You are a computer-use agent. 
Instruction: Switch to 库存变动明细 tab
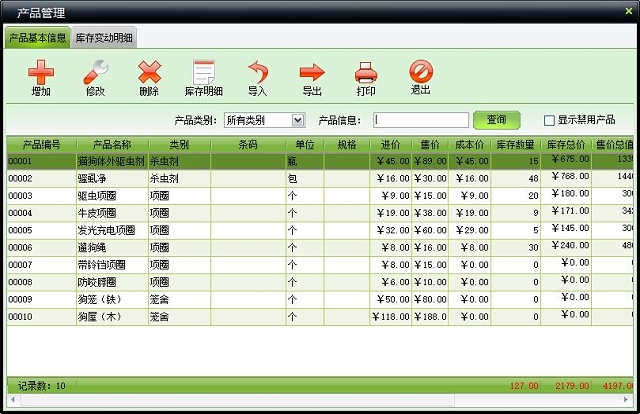point(105,38)
